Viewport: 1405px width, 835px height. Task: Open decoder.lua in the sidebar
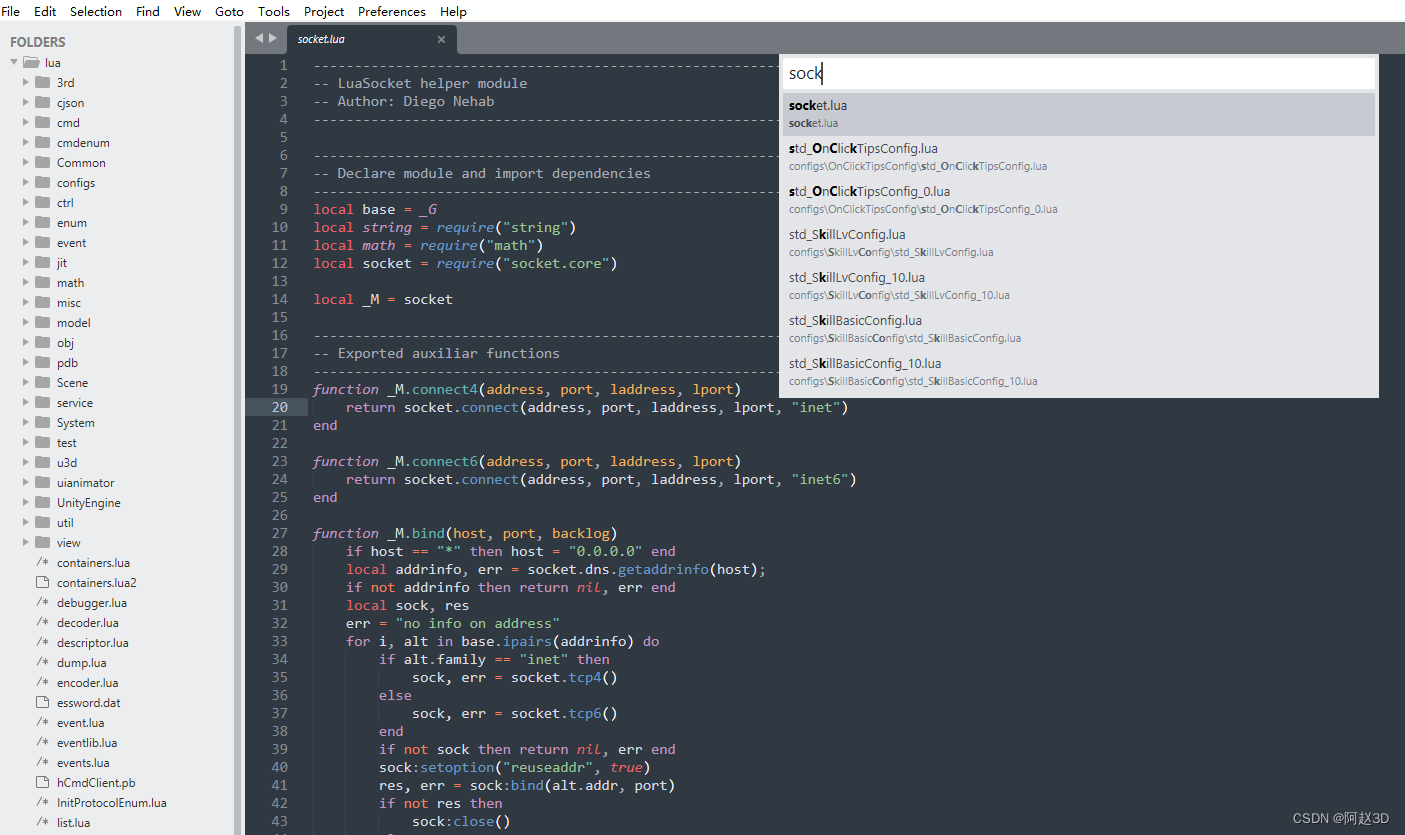88,622
